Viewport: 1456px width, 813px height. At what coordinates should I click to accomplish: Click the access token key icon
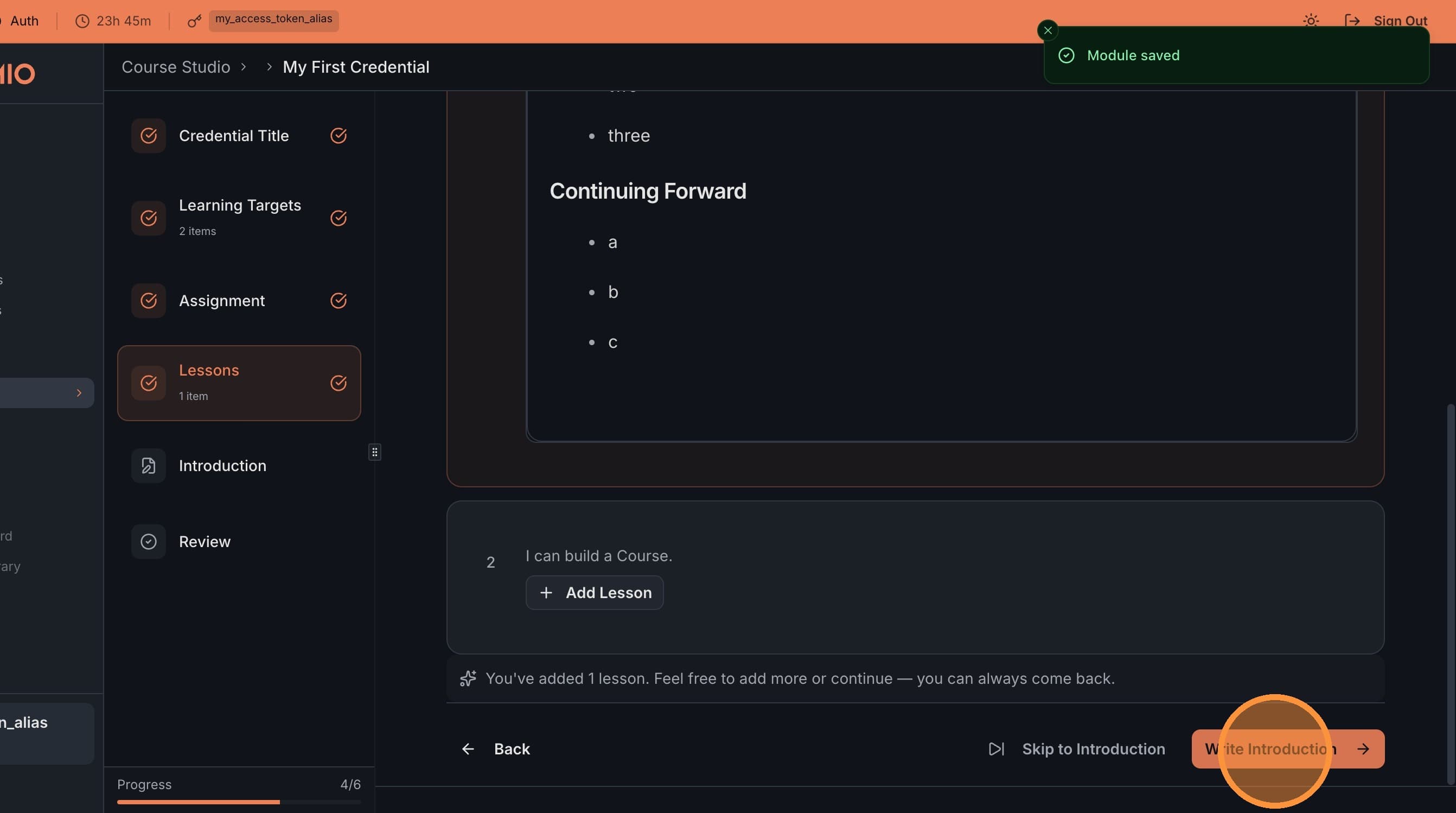194,21
